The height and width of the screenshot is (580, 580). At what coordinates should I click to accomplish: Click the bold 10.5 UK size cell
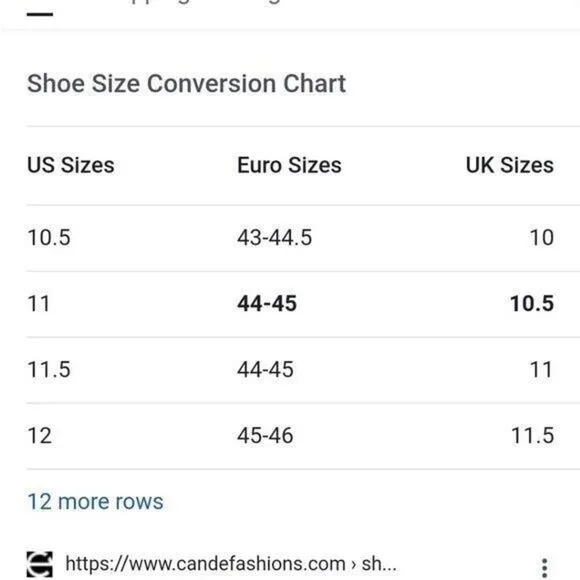coord(532,304)
